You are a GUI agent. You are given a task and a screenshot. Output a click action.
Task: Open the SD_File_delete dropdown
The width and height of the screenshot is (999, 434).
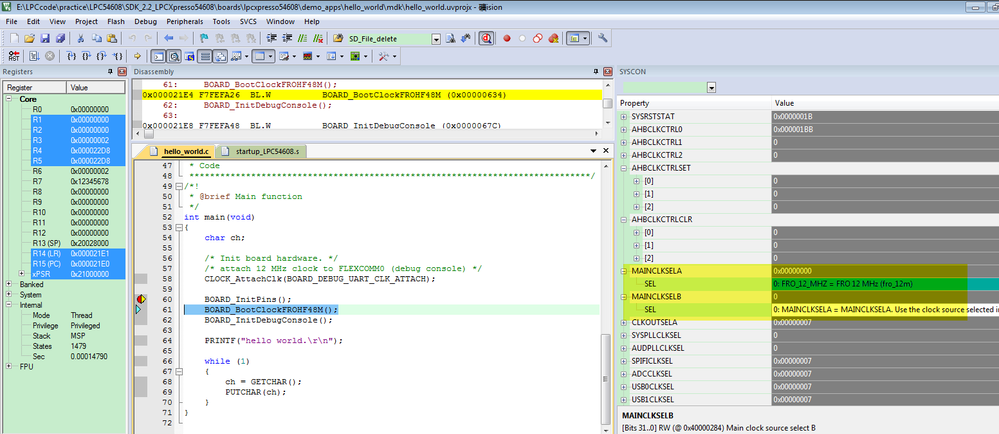[437, 38]
